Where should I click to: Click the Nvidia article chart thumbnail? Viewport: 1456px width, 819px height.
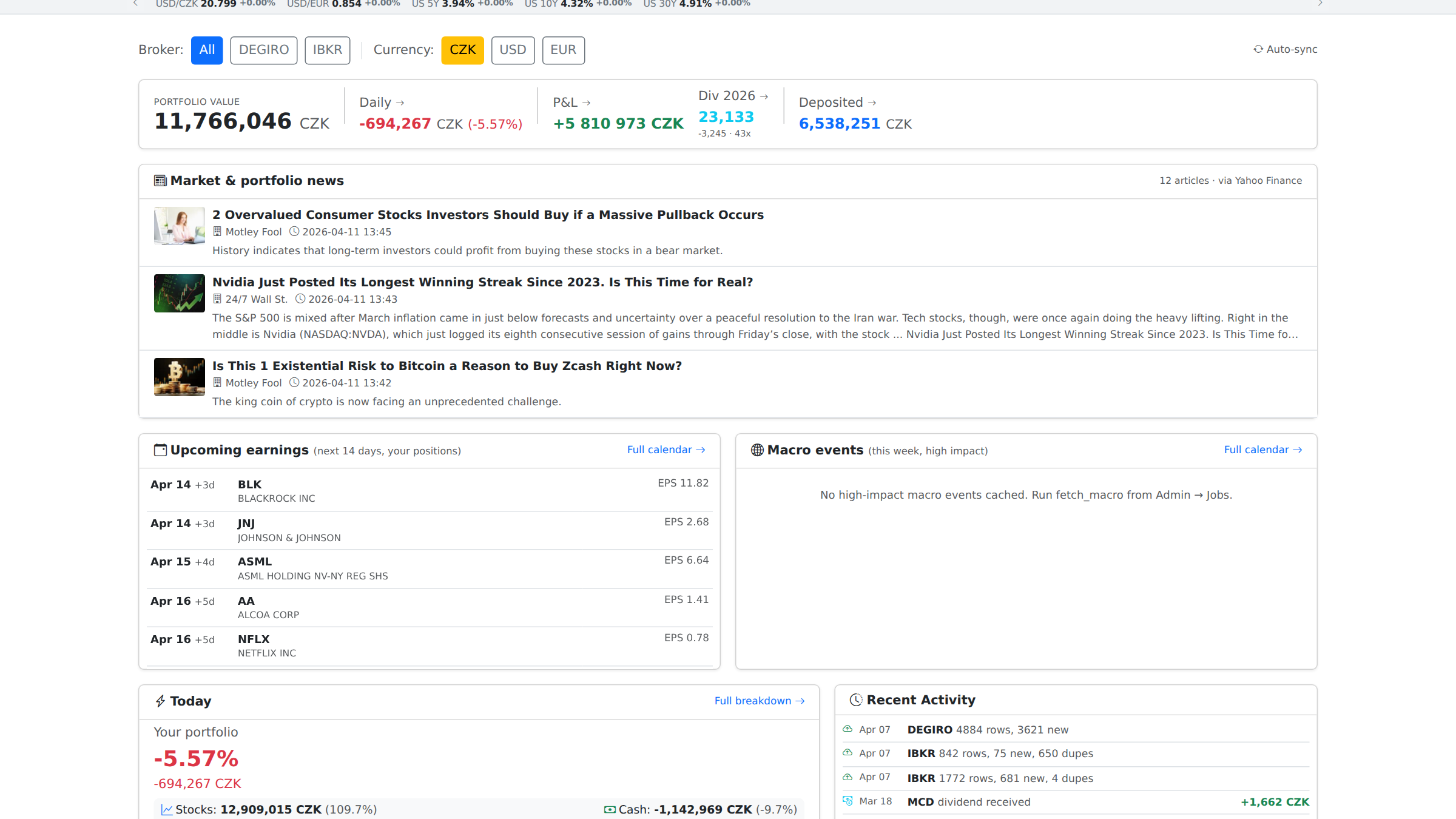coord(180,293)
